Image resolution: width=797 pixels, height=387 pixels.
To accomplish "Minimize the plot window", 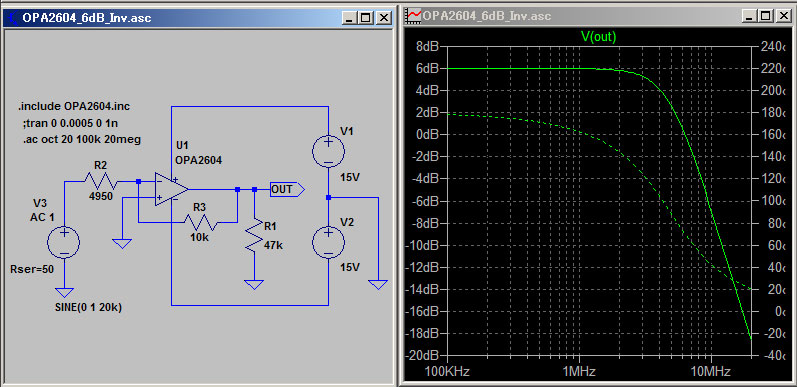I will click(x=749, y=16).
